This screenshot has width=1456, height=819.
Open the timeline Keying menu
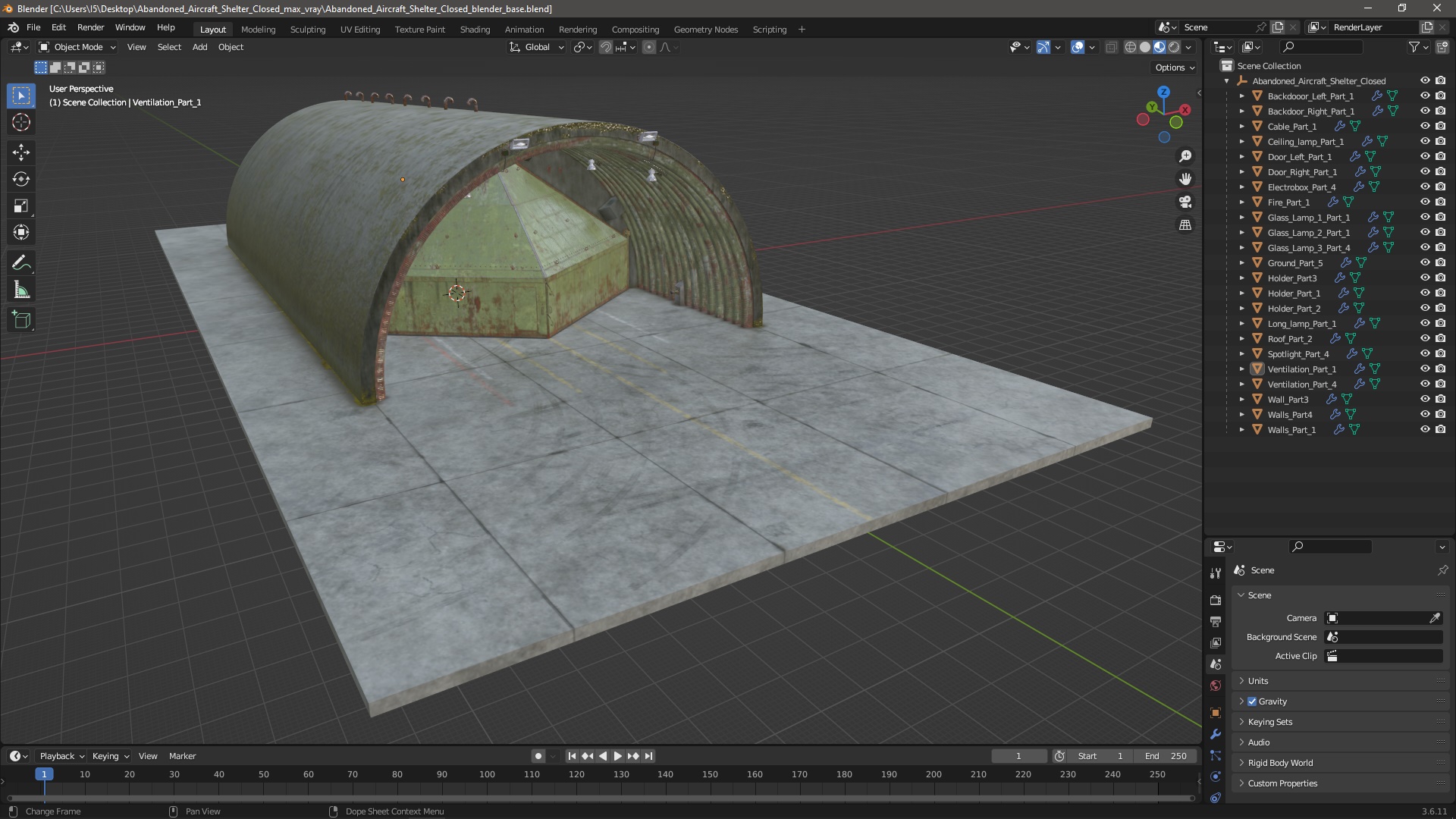[x=110, y=756]
